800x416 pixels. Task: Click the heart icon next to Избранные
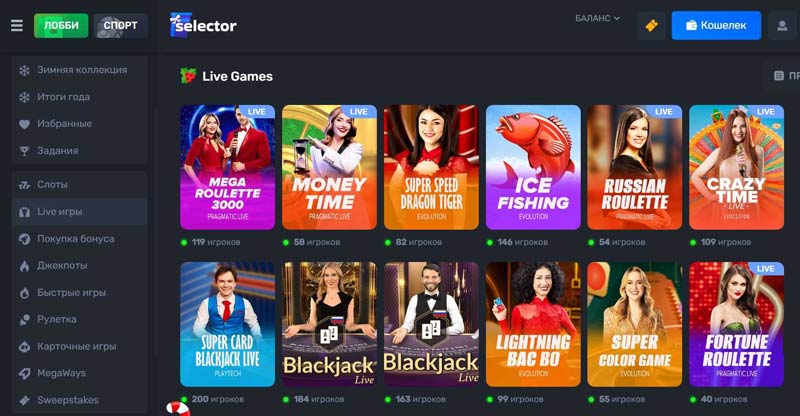24,124
